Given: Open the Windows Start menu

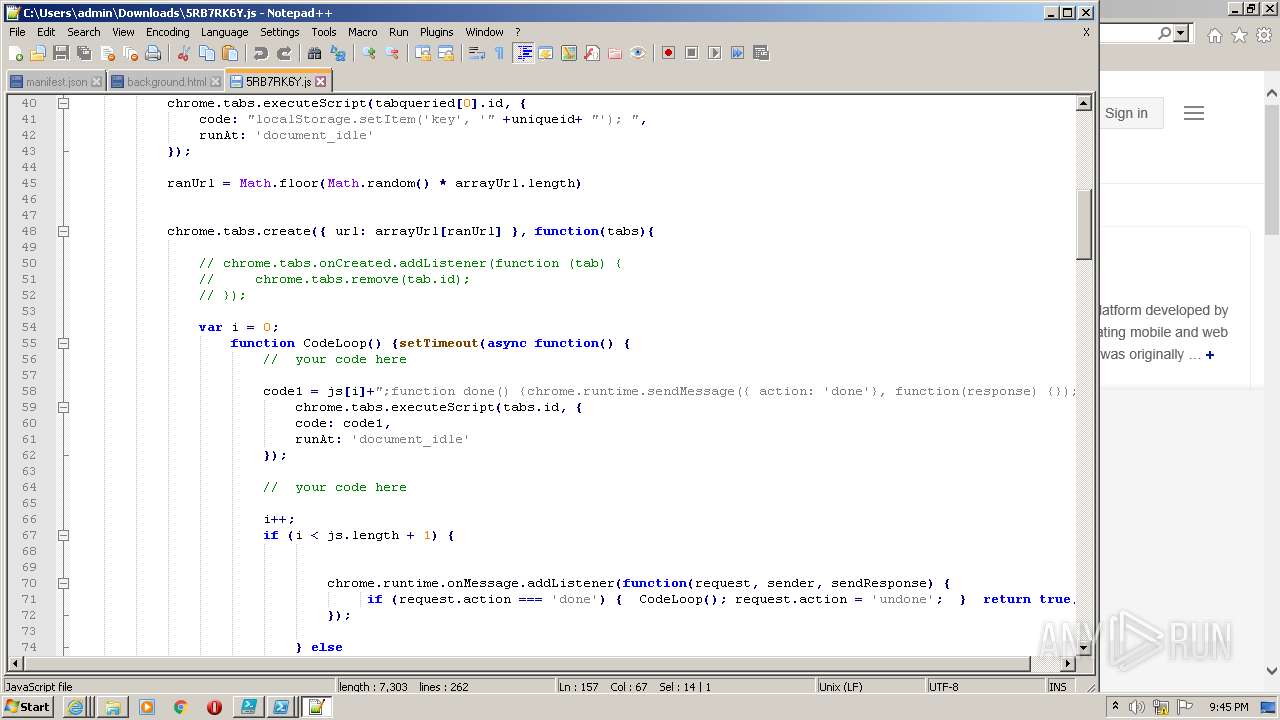Looking at the screenshot, I should pos(28,707).
